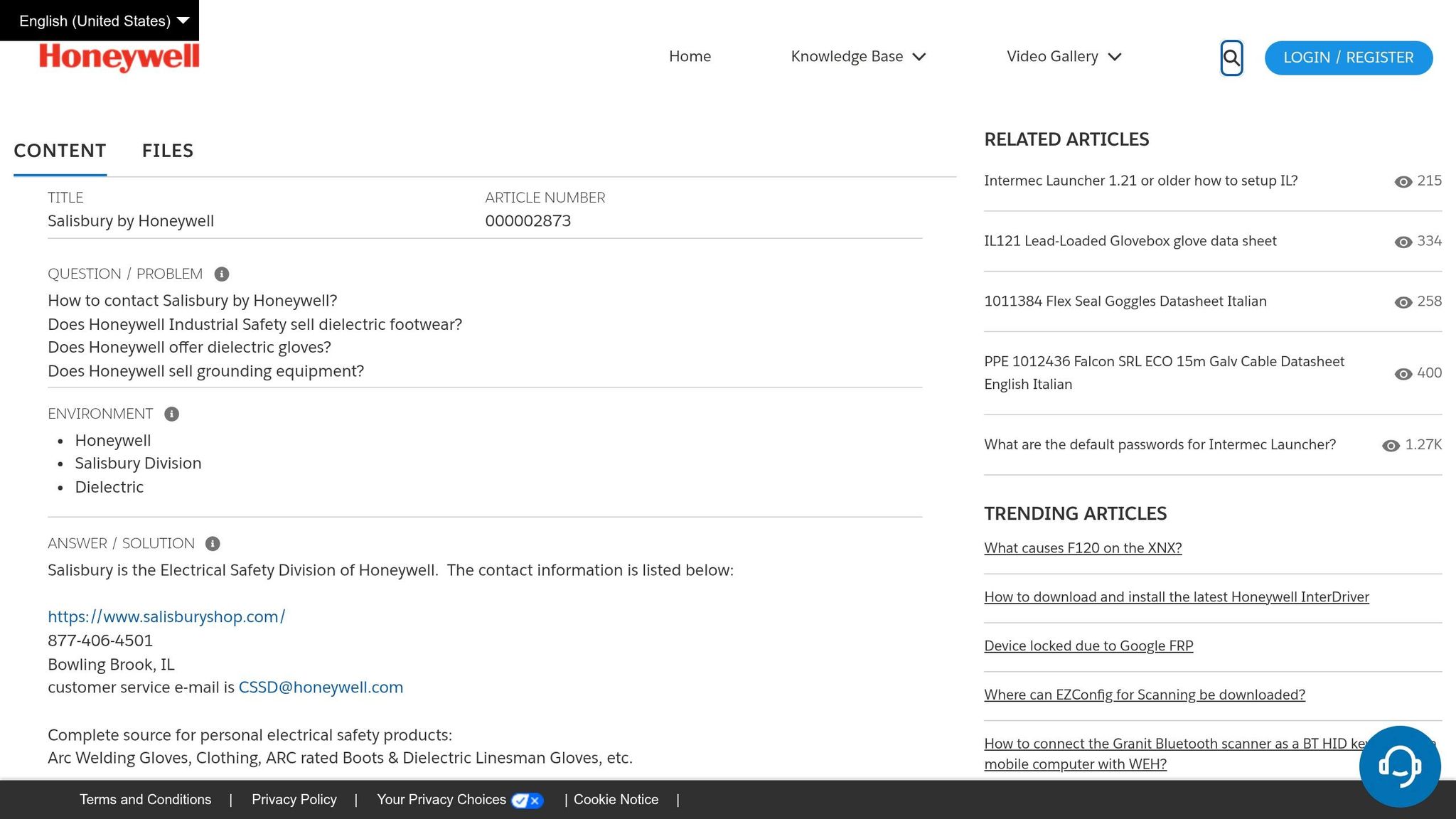This screenshot has width=1456, height=819.
Task: Open Honeywell InterDriver download article
Action: point(1176,597)
